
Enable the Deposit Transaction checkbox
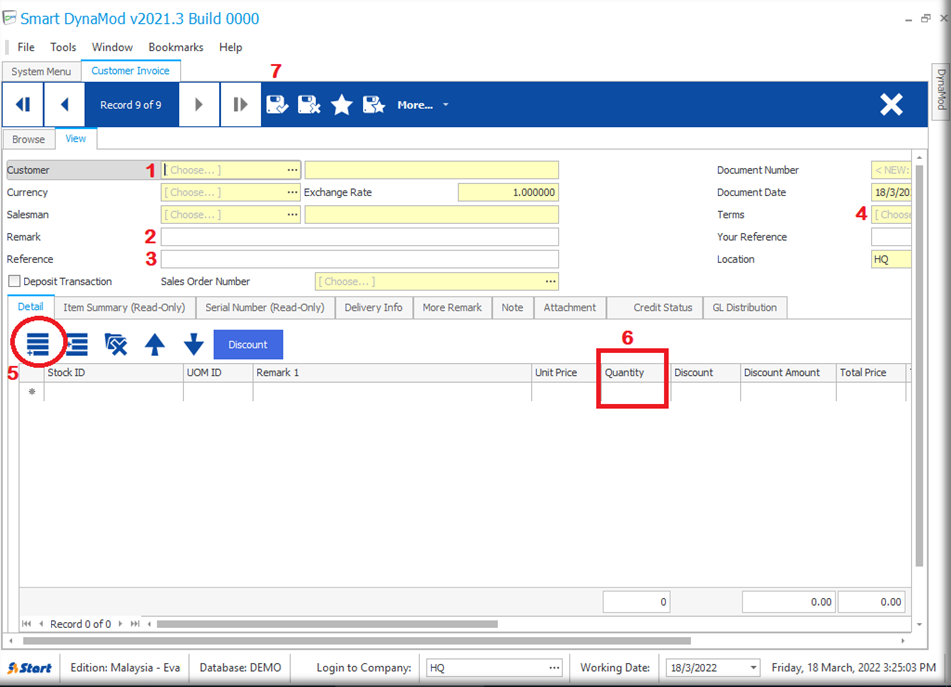[14, 282]
